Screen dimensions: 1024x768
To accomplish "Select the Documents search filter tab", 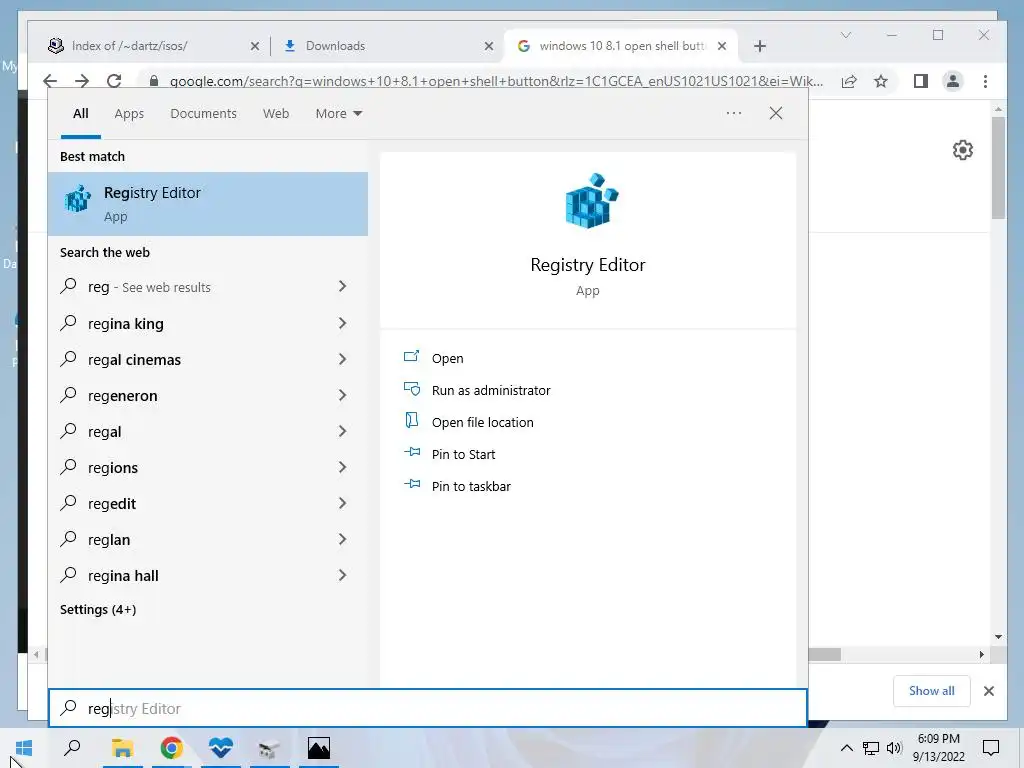I will pos(203,114).
